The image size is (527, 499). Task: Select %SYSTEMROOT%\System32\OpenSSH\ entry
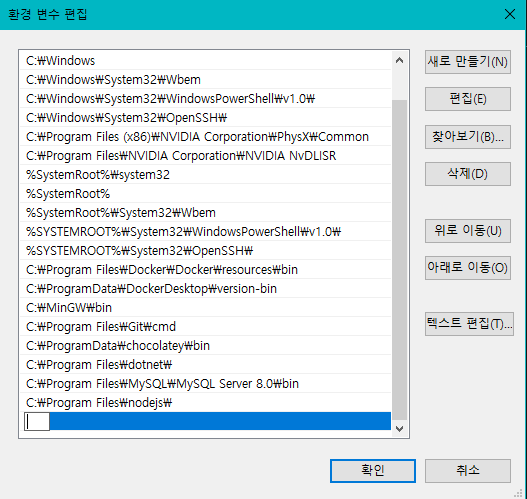pyautogui.click(x=205, y=251)
